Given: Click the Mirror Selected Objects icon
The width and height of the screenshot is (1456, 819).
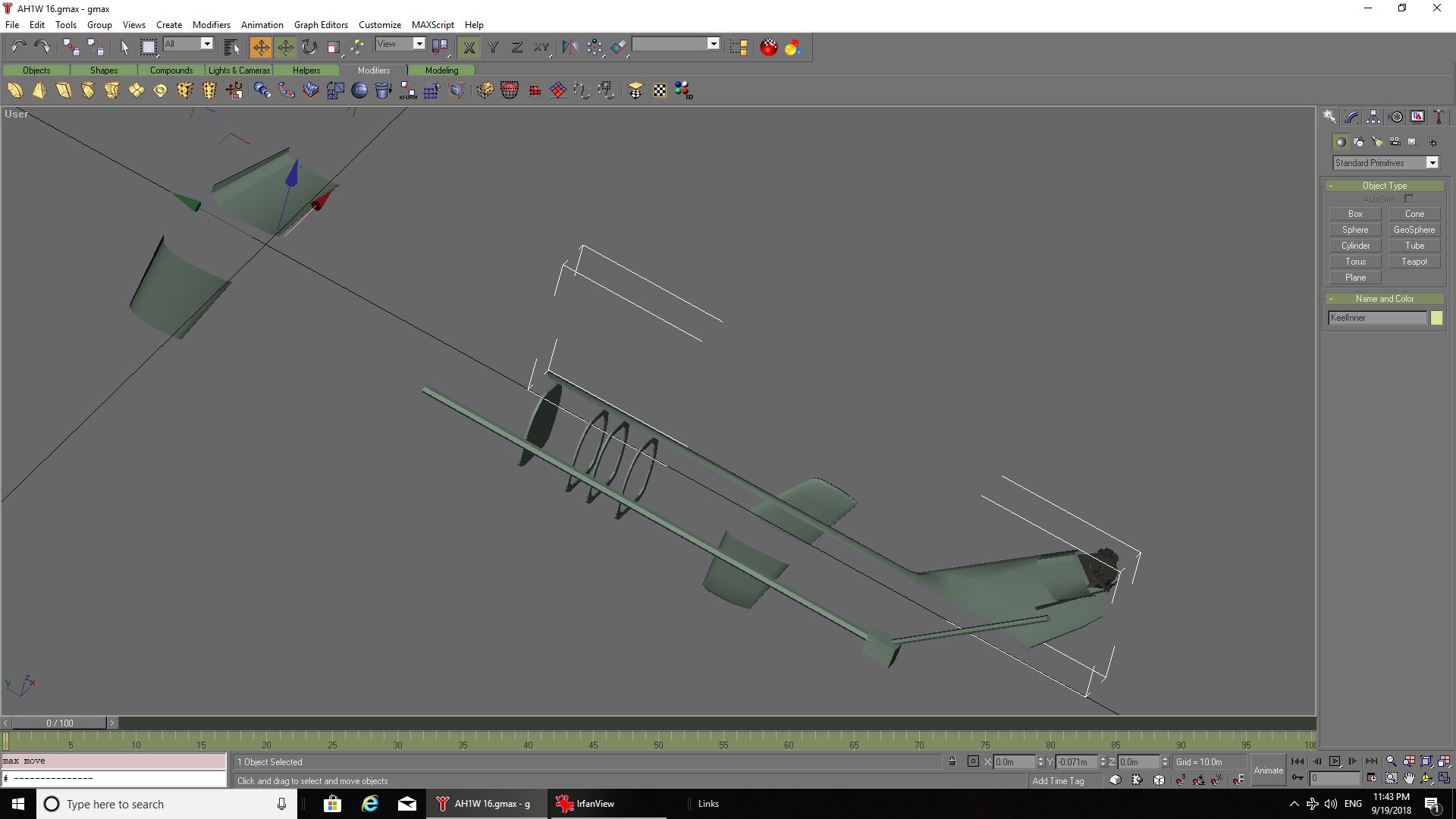Looking at the screenshot, I should tap(570, 47).
